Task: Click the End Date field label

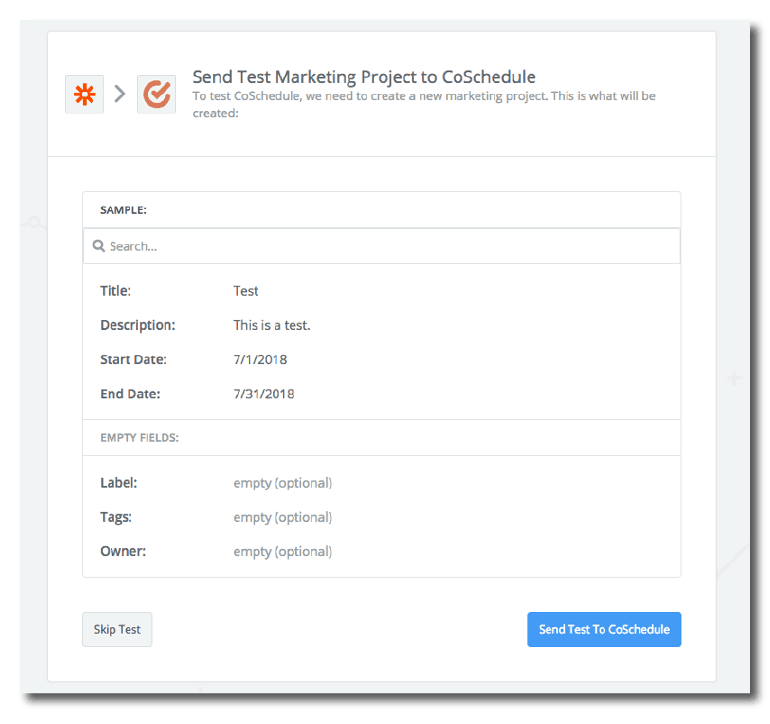Action: coord(130,394)
